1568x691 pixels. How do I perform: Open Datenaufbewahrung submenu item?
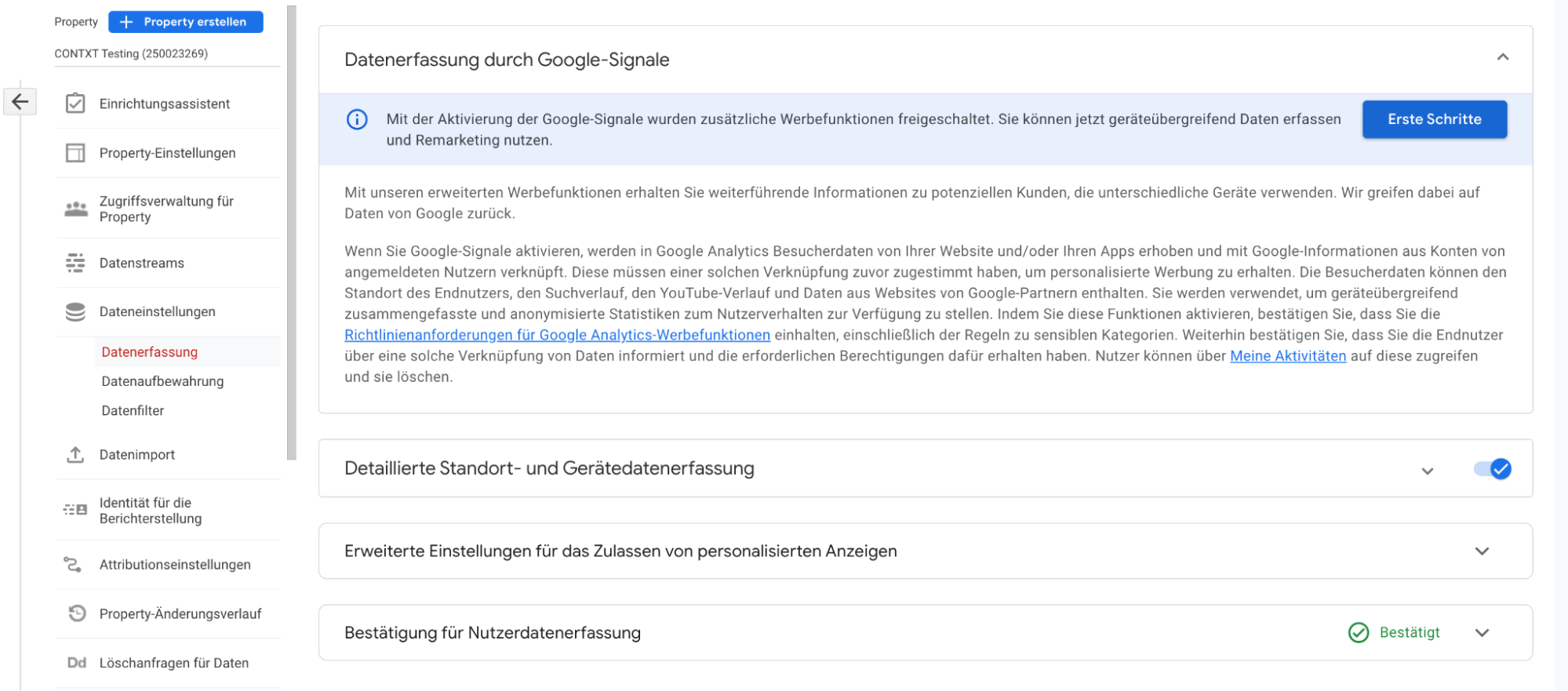[162, 381]
